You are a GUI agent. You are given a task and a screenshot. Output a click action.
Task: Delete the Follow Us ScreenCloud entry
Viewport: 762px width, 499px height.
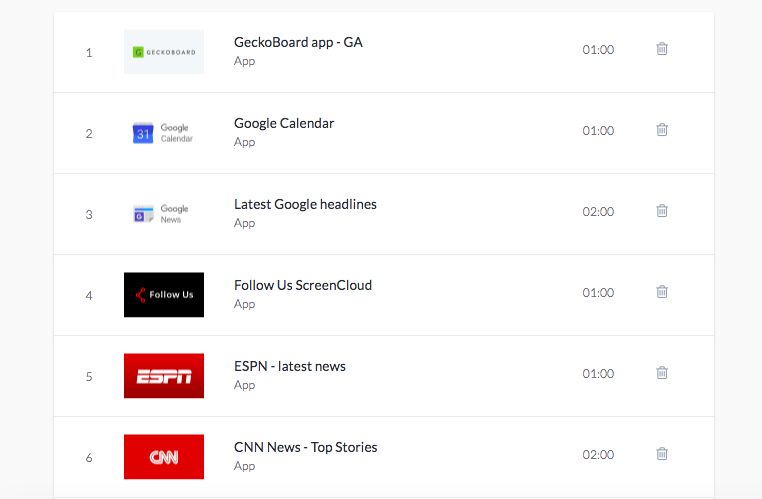pyautogui.click(x=661, y=292)
